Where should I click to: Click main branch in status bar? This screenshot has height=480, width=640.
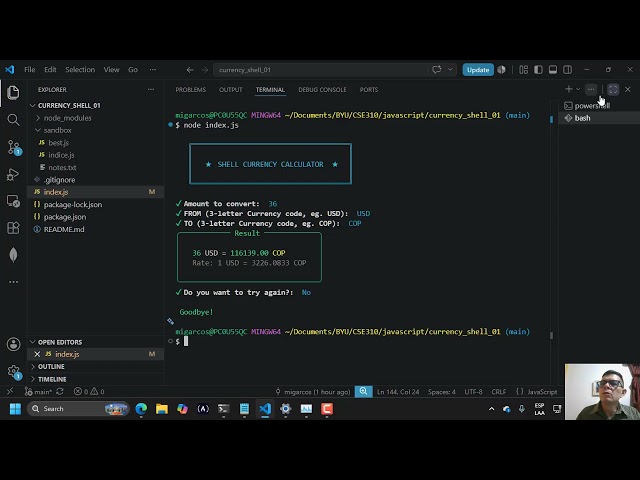click(38, 391)
